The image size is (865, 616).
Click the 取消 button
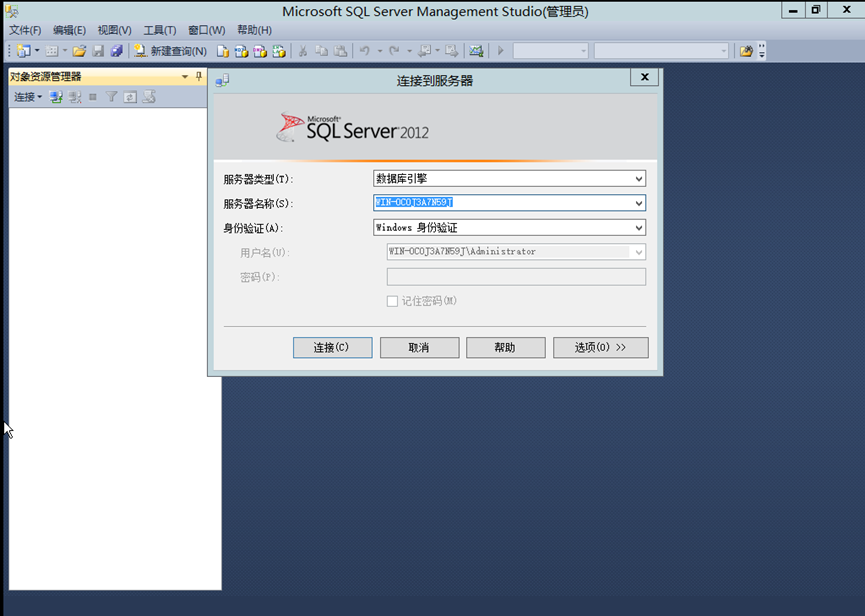pos(419,348)
